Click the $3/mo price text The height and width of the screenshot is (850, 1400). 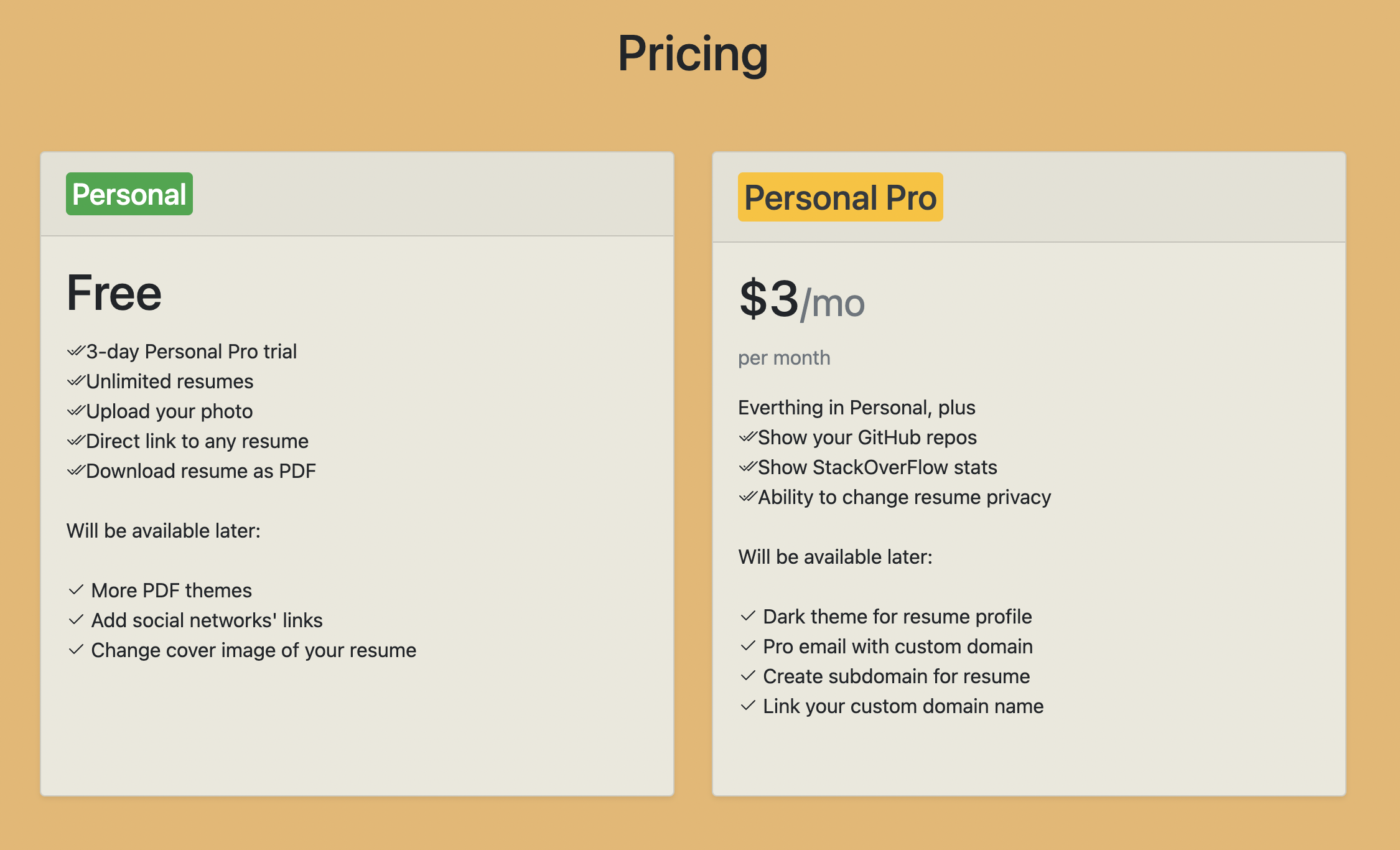tap(801, 300)
